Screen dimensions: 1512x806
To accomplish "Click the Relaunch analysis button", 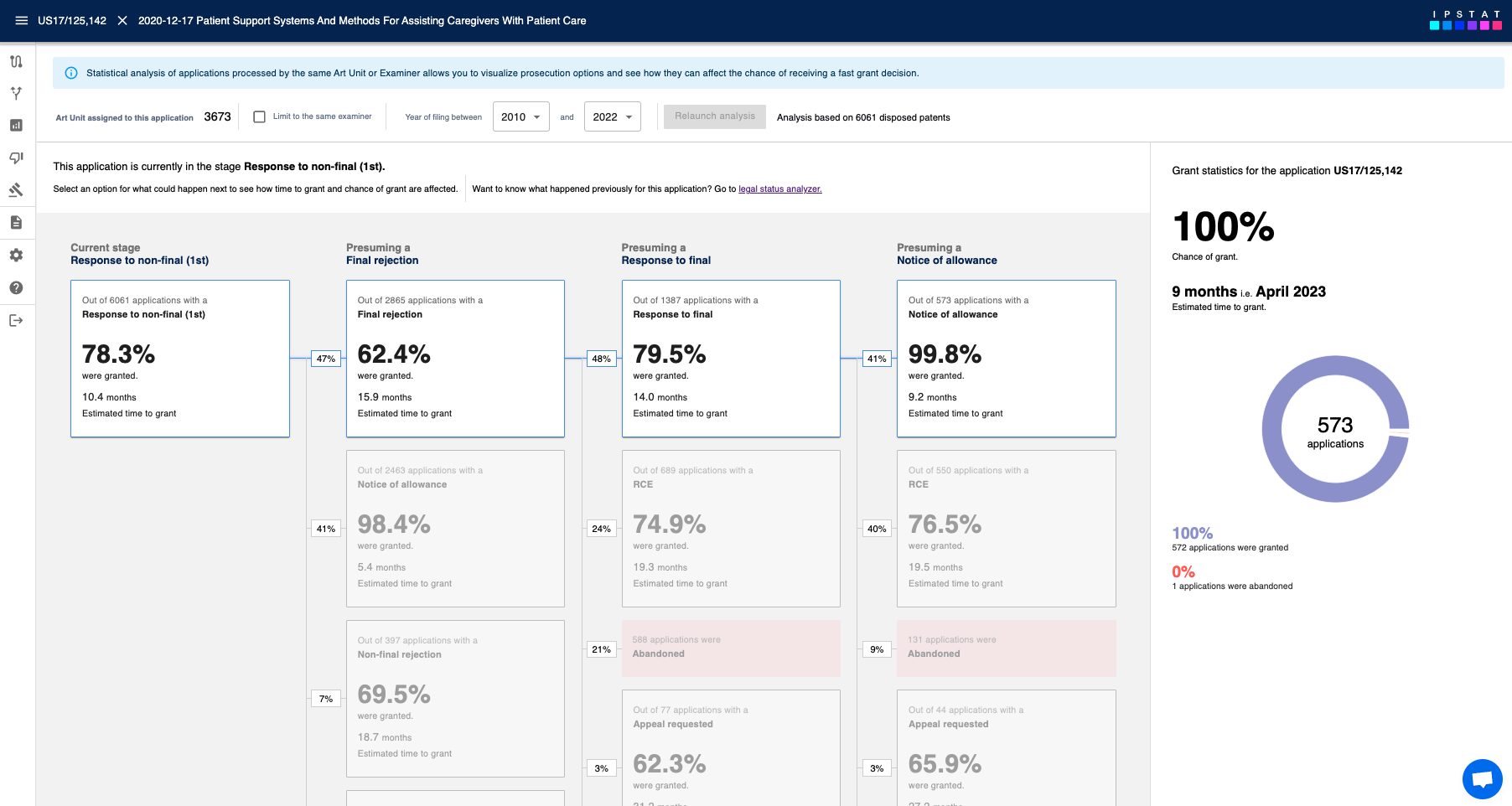I will click(715, 116).
